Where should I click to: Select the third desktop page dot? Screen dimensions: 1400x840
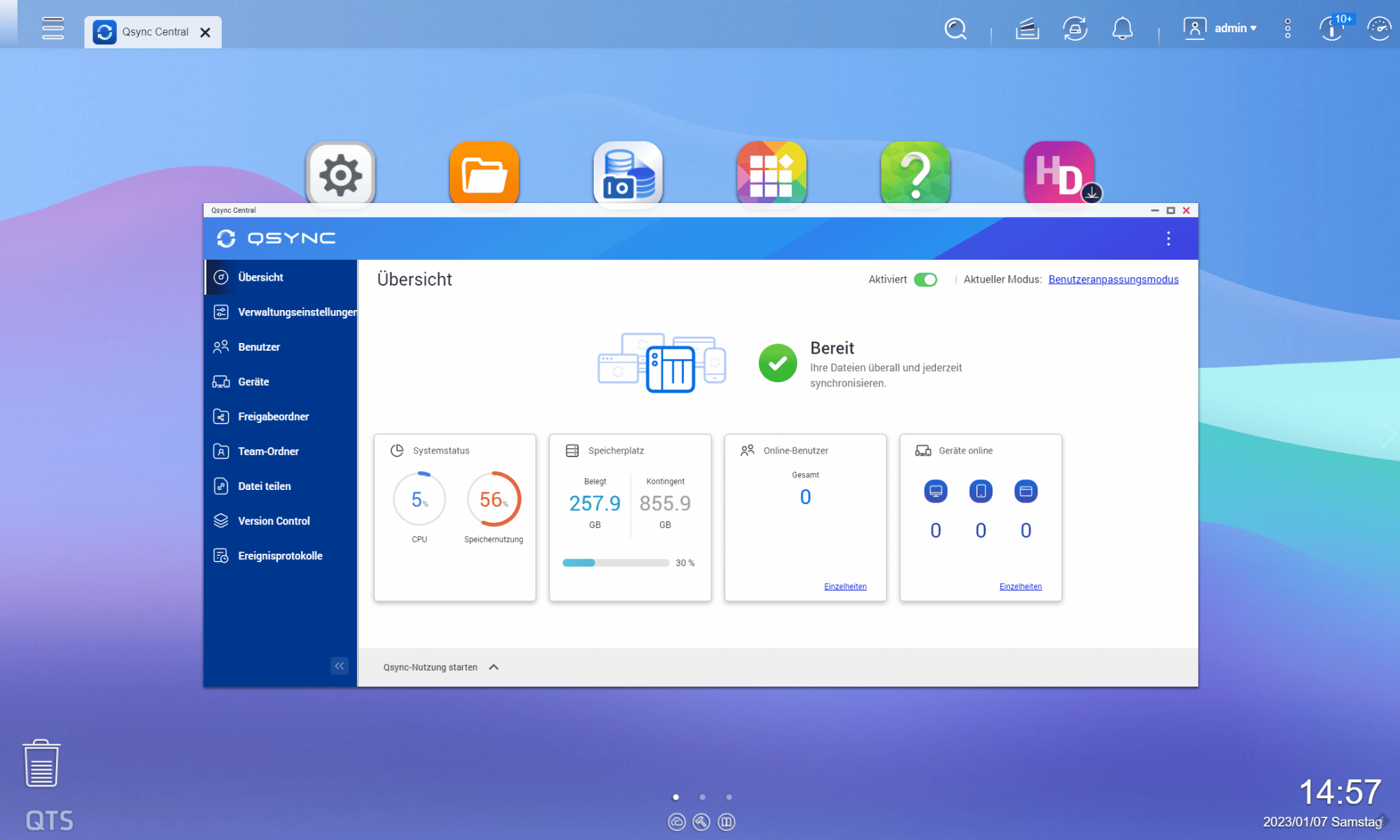pos(729,797)
